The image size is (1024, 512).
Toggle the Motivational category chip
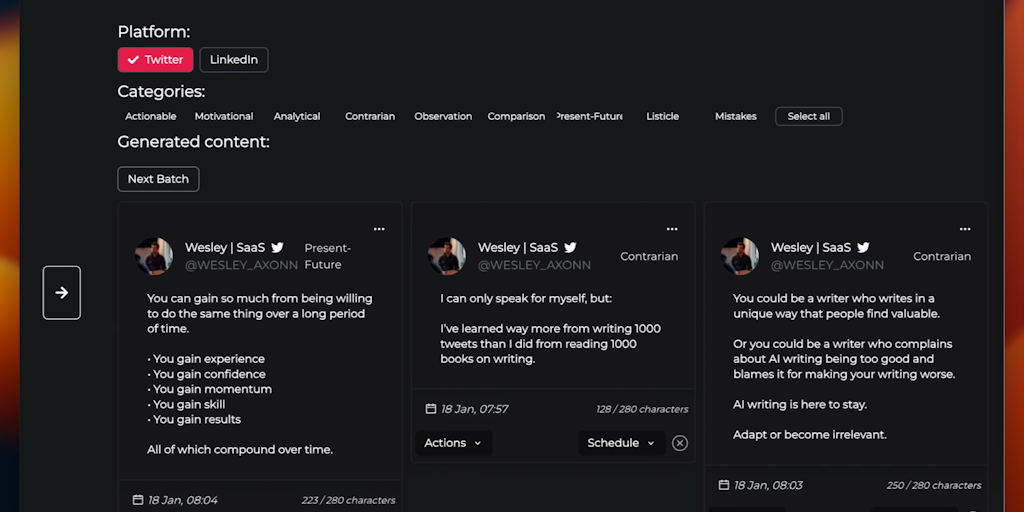[224, 117]
